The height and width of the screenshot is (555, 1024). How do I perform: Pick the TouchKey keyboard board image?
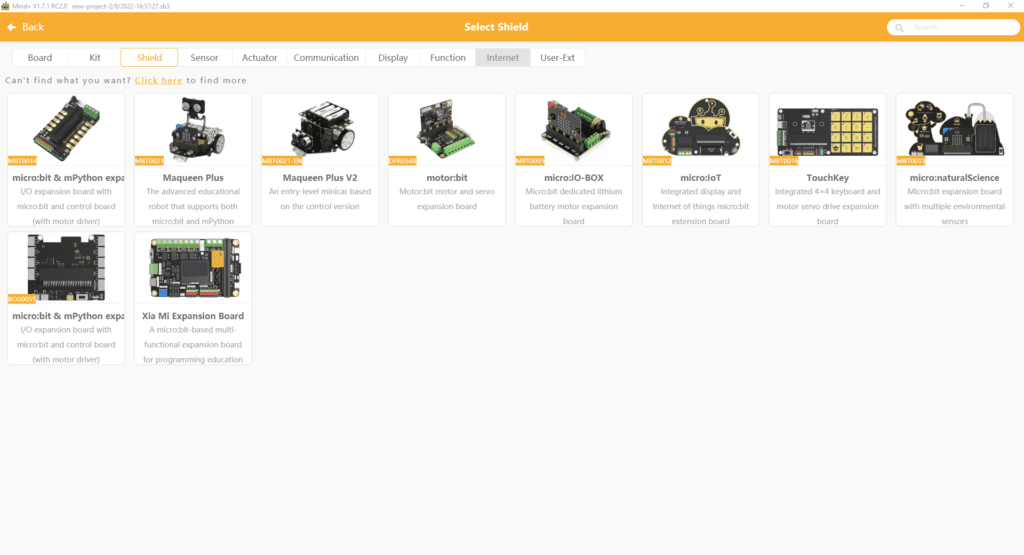coord(827,131)
